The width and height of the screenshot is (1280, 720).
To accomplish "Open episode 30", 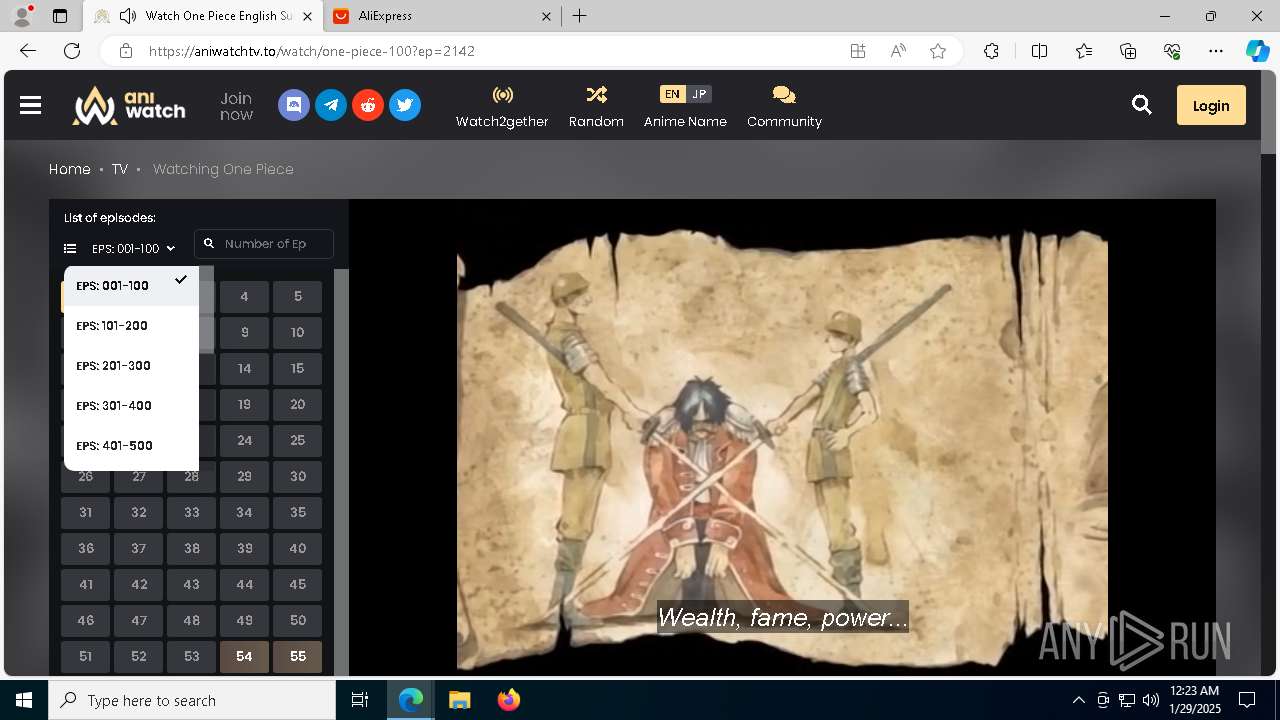I will pos(298,477).
